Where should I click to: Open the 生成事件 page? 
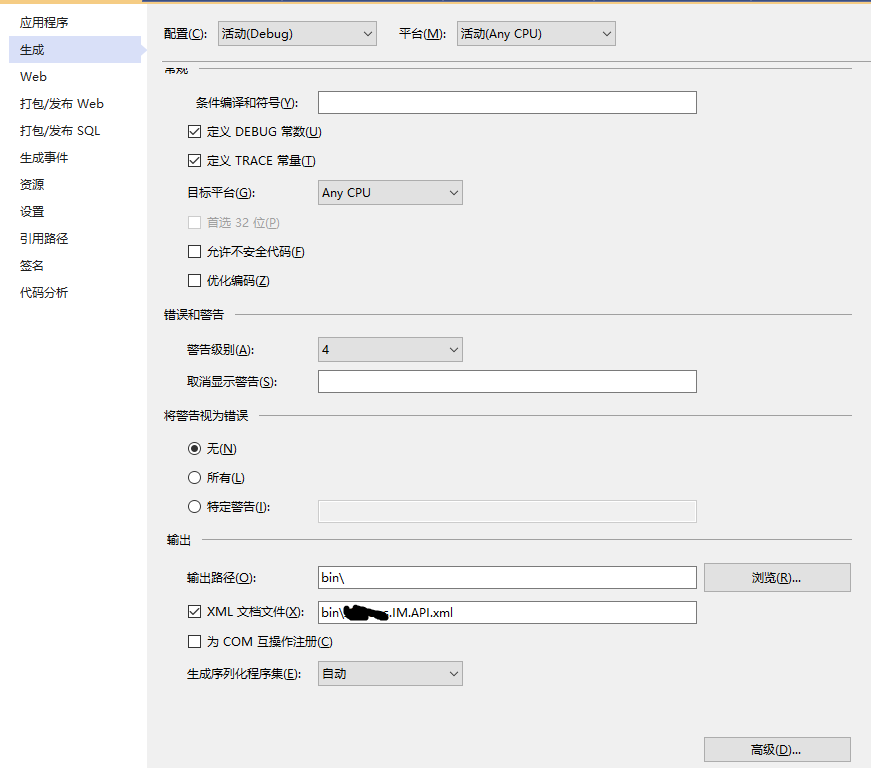pyautogui.click(x=47, y=157)
